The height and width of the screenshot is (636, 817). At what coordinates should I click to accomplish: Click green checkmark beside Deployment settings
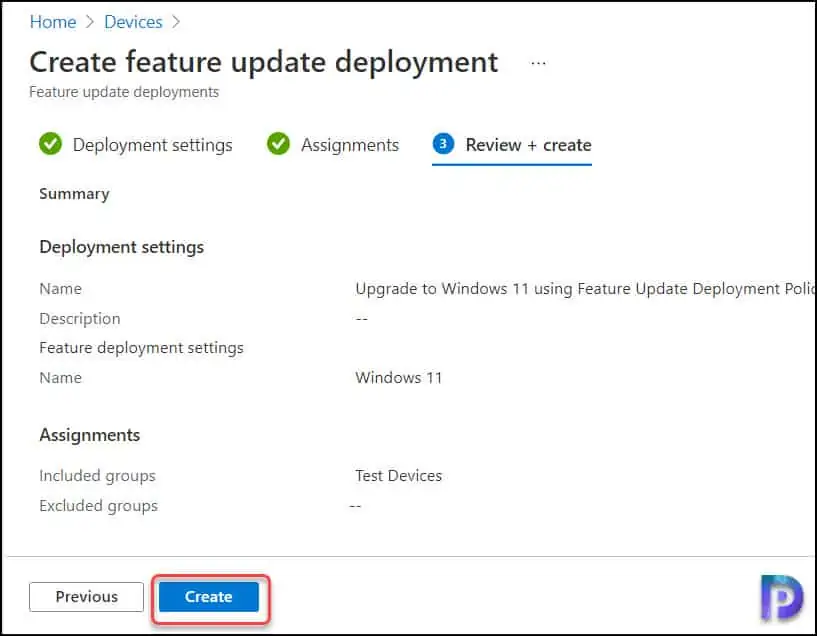[50, 143]
